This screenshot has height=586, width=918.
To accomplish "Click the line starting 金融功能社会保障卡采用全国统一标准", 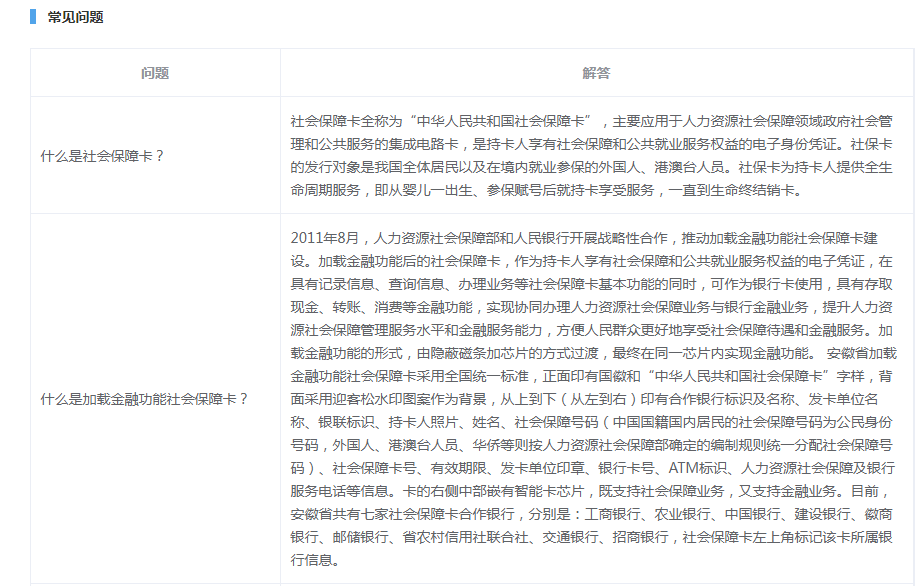I will coord(590,376).
